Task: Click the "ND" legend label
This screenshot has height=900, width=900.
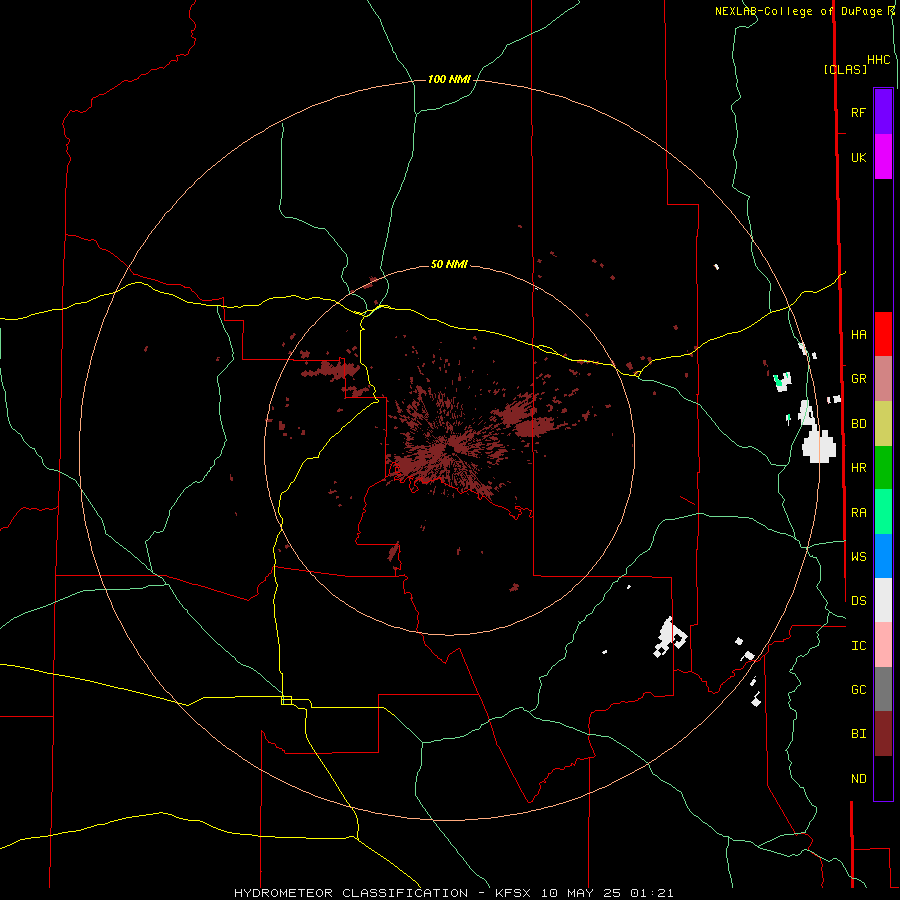Action: tap(858, 779)
